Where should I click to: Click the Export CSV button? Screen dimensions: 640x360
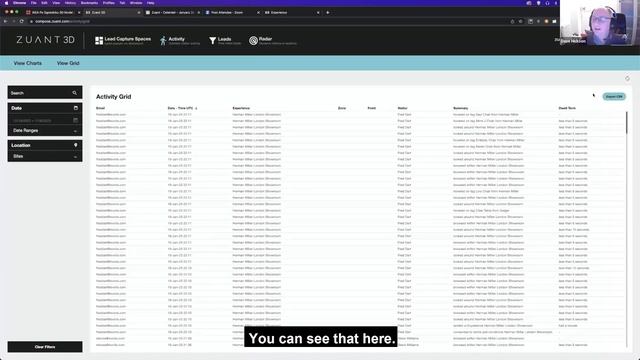614,97
